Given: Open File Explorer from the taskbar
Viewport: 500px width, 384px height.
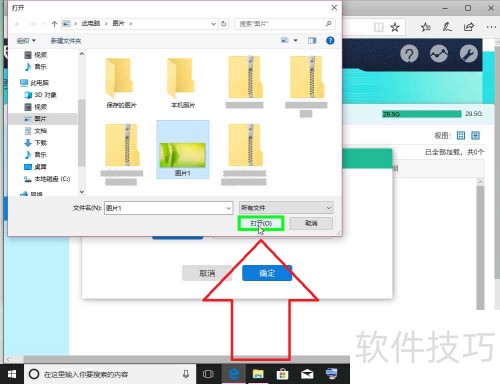Looking at the screenshot, I should [x=258, y=374].
